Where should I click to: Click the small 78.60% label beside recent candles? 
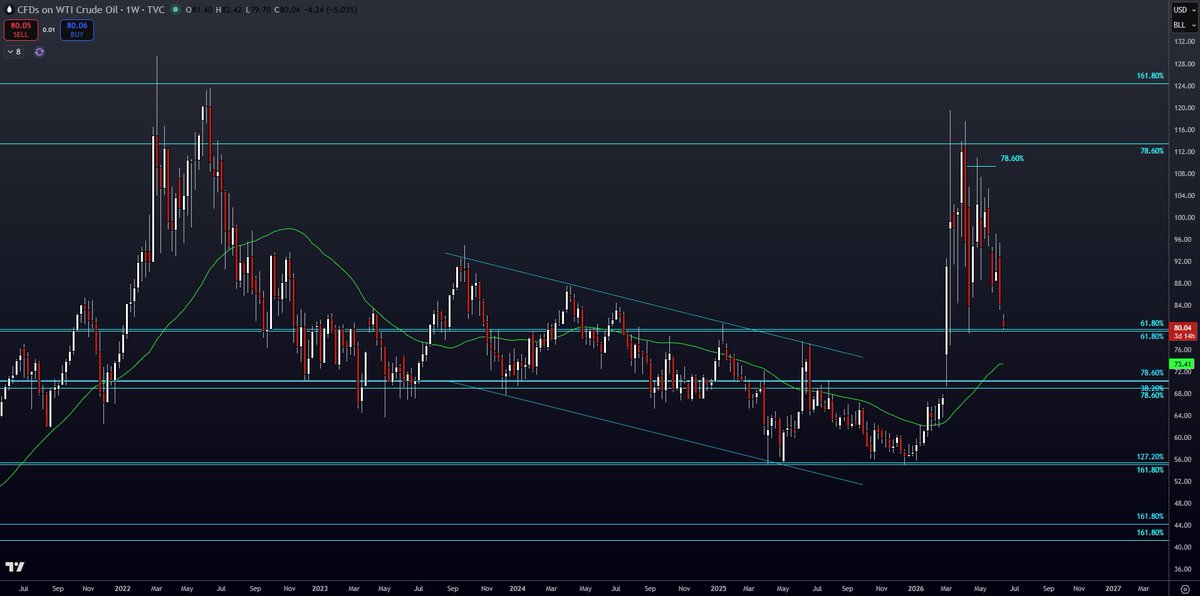click(x=1012, y=158)
